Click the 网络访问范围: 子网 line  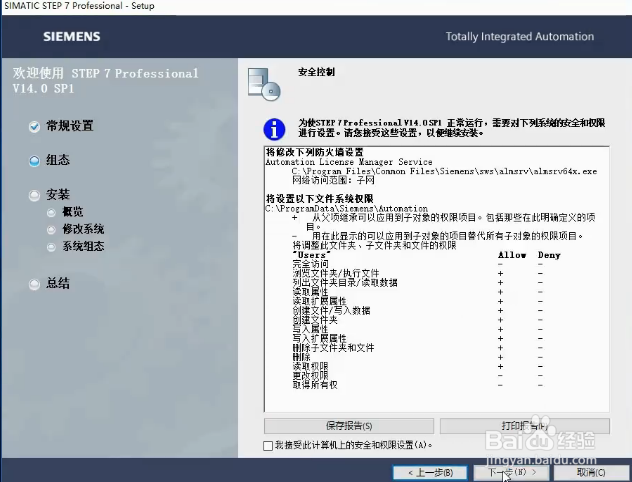pos(333,180)
